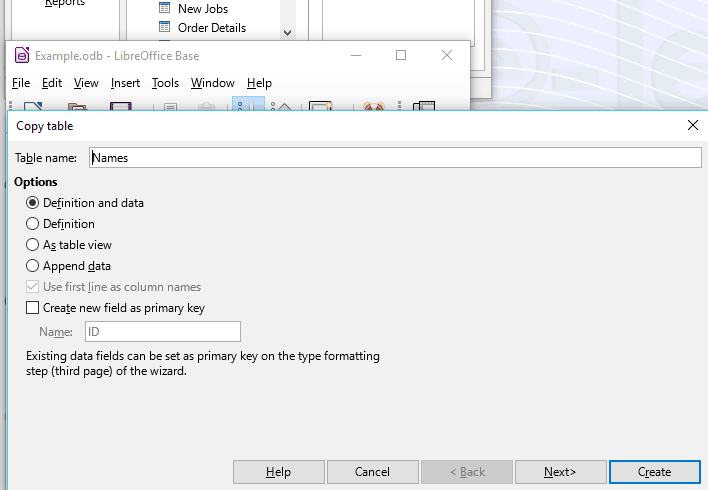Click the Paste clipboard toolbar icon
Screen dimensions: 708x490
[x=206, y=107]
